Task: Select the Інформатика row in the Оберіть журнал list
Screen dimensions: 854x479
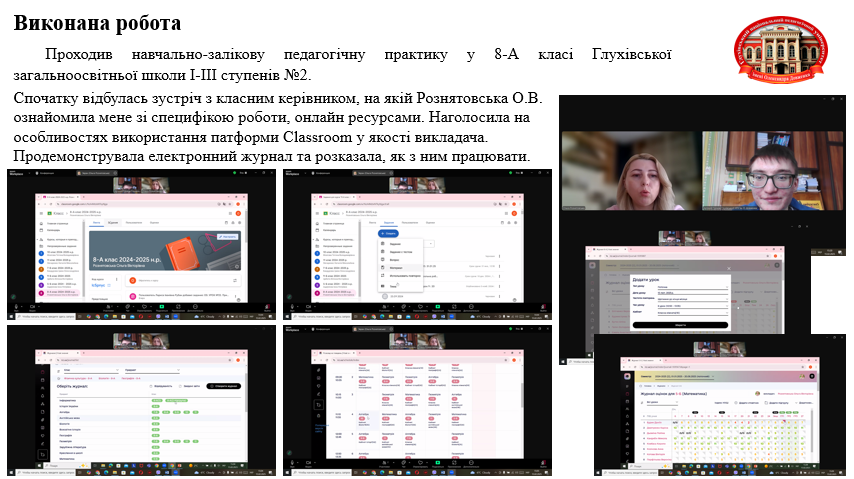Action: click(x=149, y=401)
